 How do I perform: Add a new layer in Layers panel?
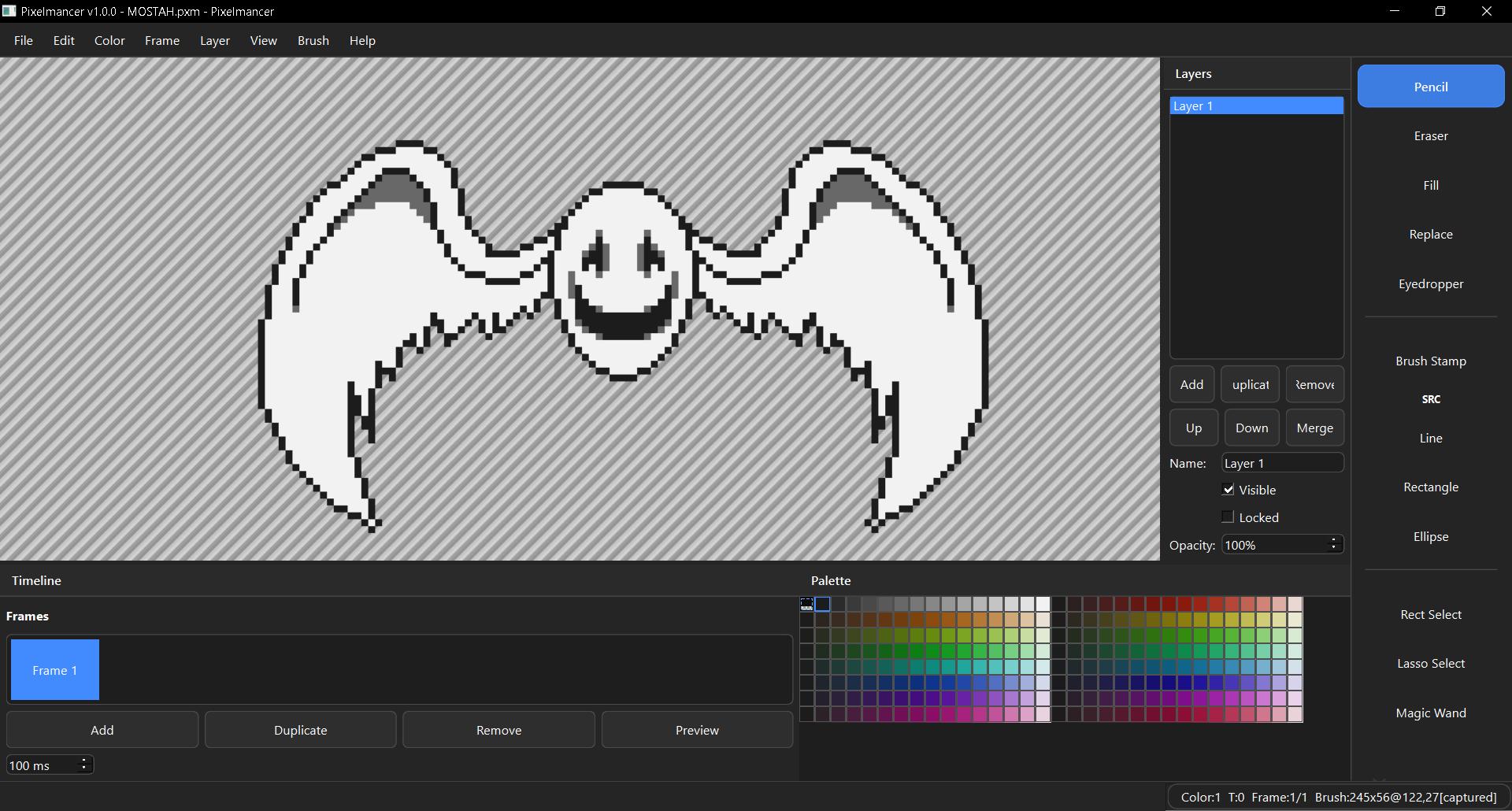1191,384
